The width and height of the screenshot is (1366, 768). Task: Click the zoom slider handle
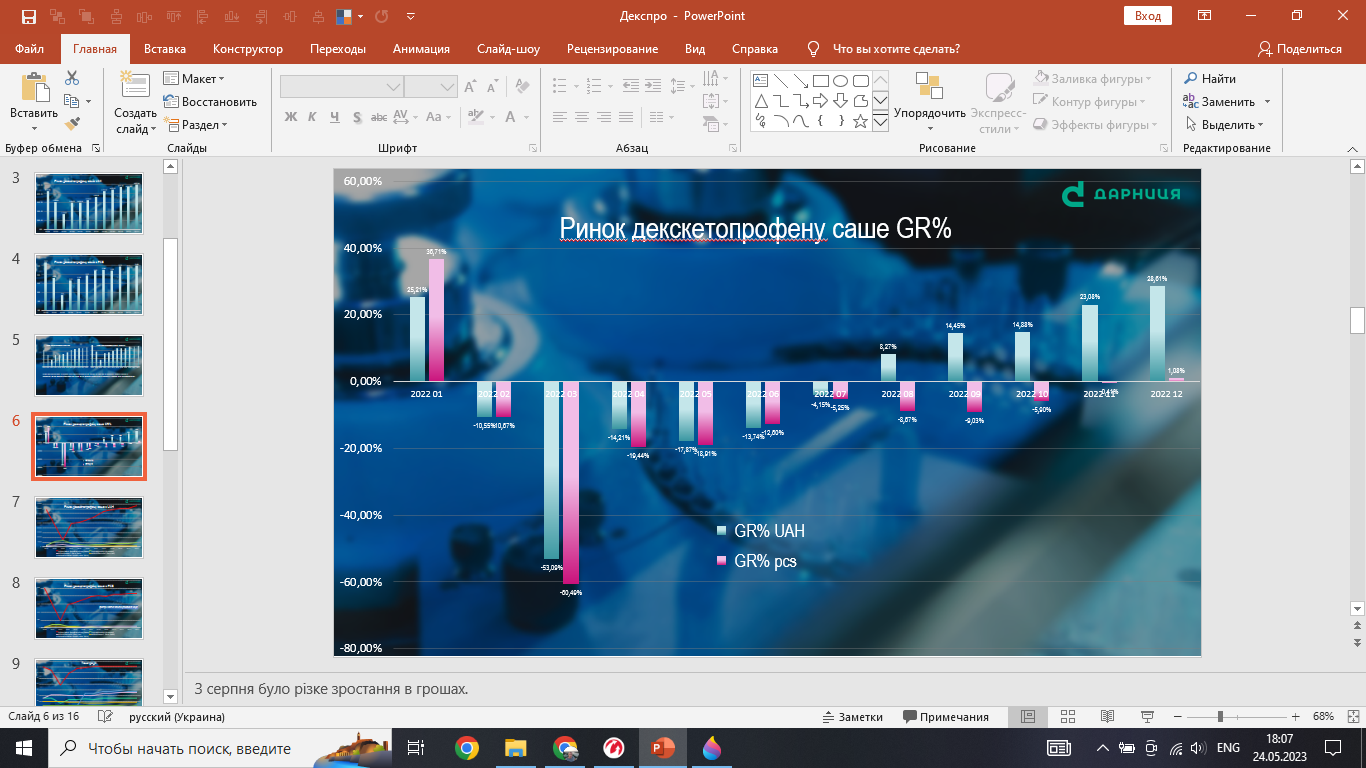1220,717
